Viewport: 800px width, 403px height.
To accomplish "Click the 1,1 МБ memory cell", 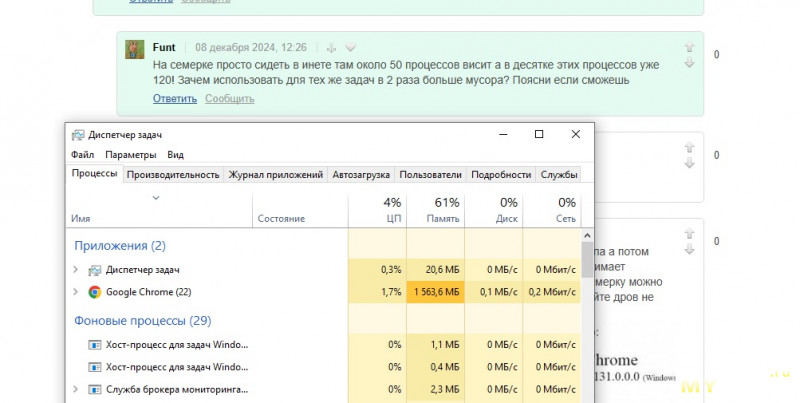I will pyautogui.click(x=436, y=345).
